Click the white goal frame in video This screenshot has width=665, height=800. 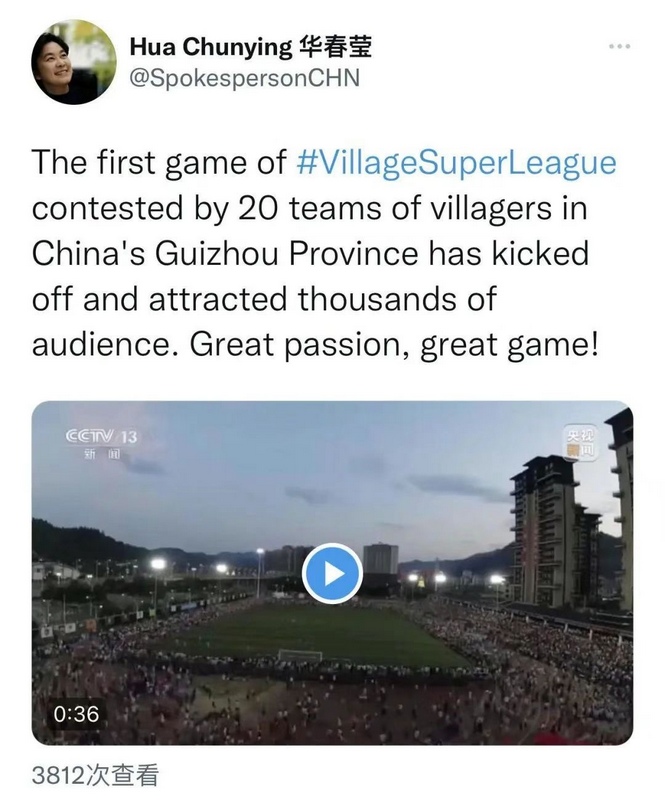click(299, 656)
